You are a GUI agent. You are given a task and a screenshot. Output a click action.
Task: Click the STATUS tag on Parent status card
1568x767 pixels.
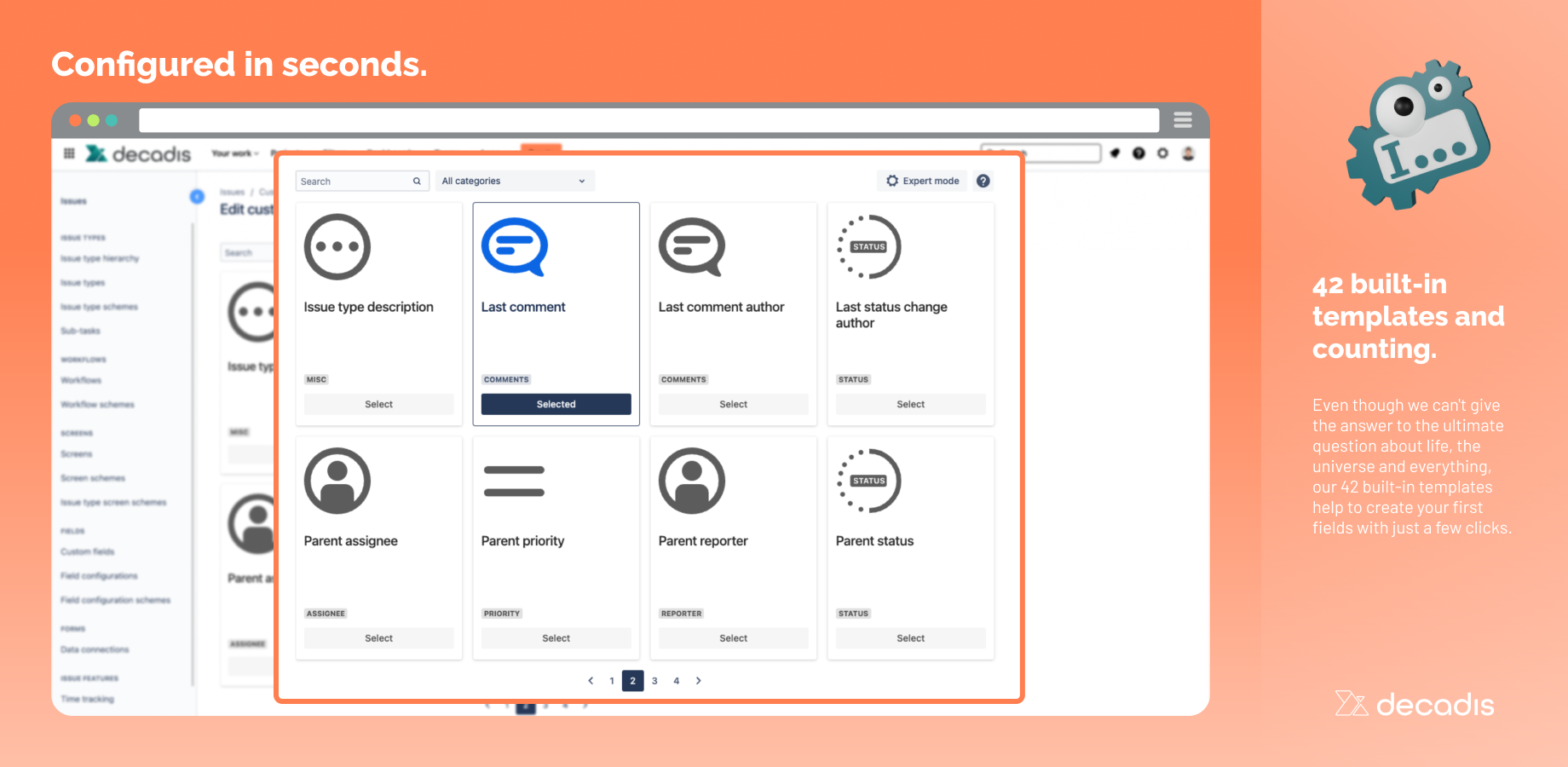click(x=853, y=614)
